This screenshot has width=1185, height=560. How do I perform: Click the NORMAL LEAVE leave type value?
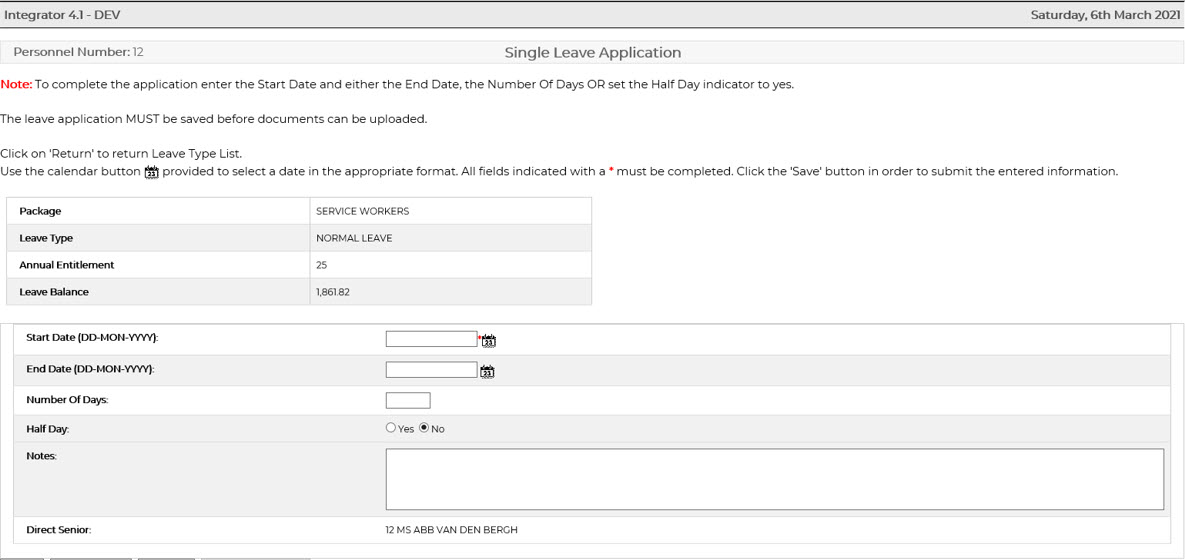click(354, 238)
